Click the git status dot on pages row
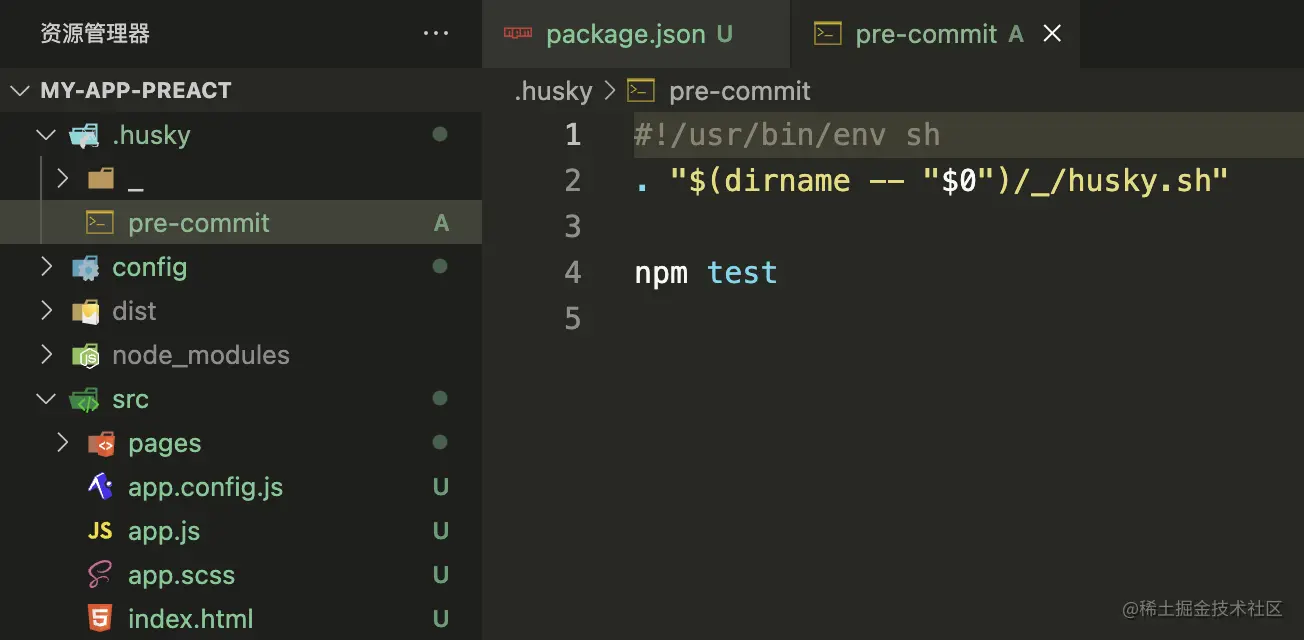This screenshot has height=640, width=1304. point(439,442)
